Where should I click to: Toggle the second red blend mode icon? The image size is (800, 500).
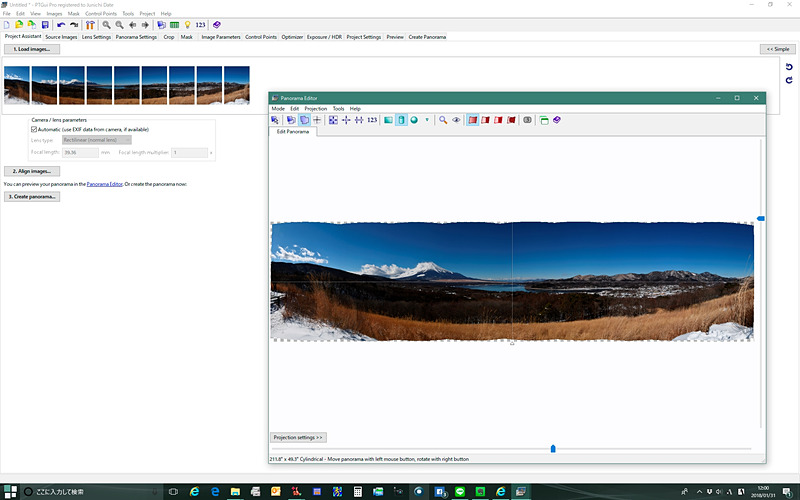(x=485, y=120)
